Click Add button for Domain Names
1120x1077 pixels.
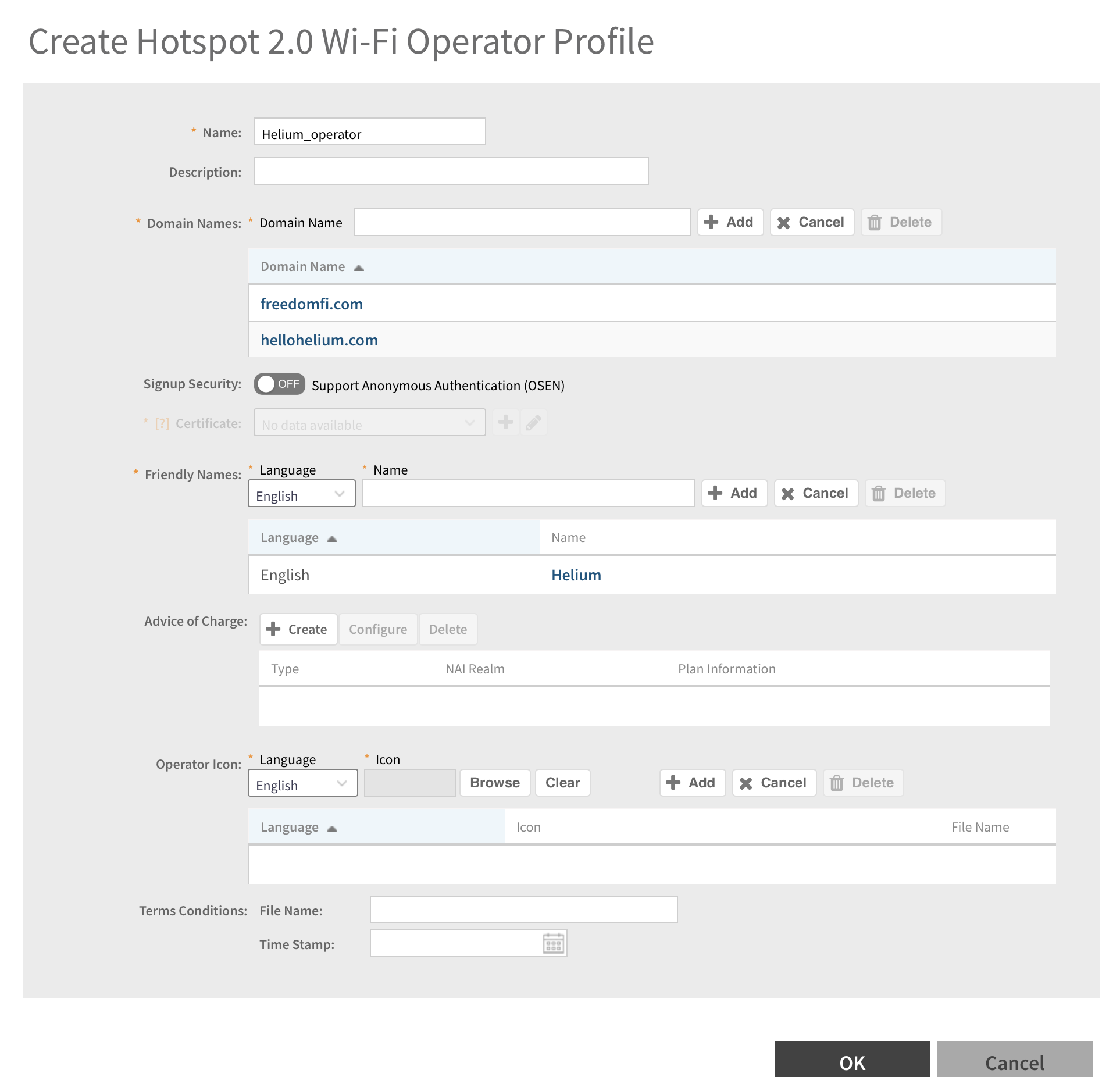(730, 222)
